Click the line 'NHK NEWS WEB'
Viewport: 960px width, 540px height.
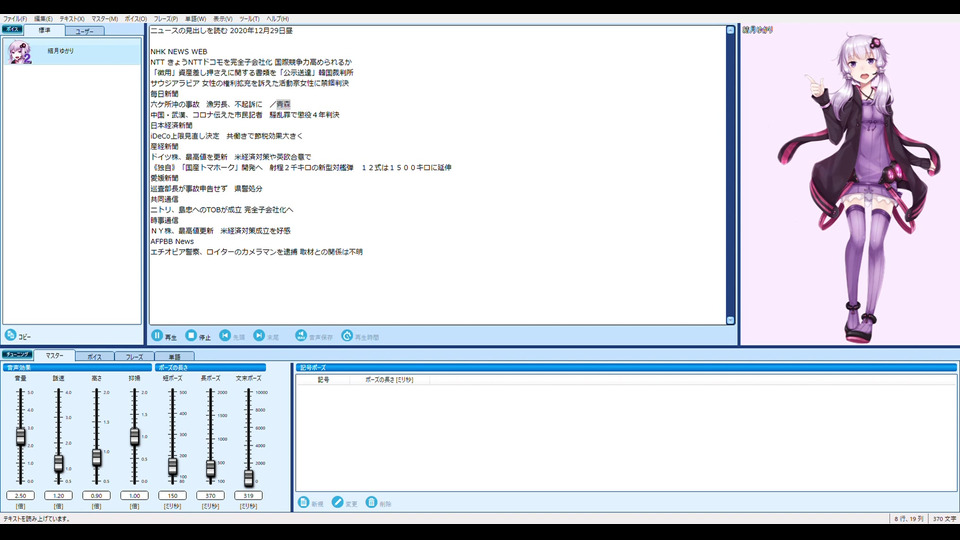point(179,51)
